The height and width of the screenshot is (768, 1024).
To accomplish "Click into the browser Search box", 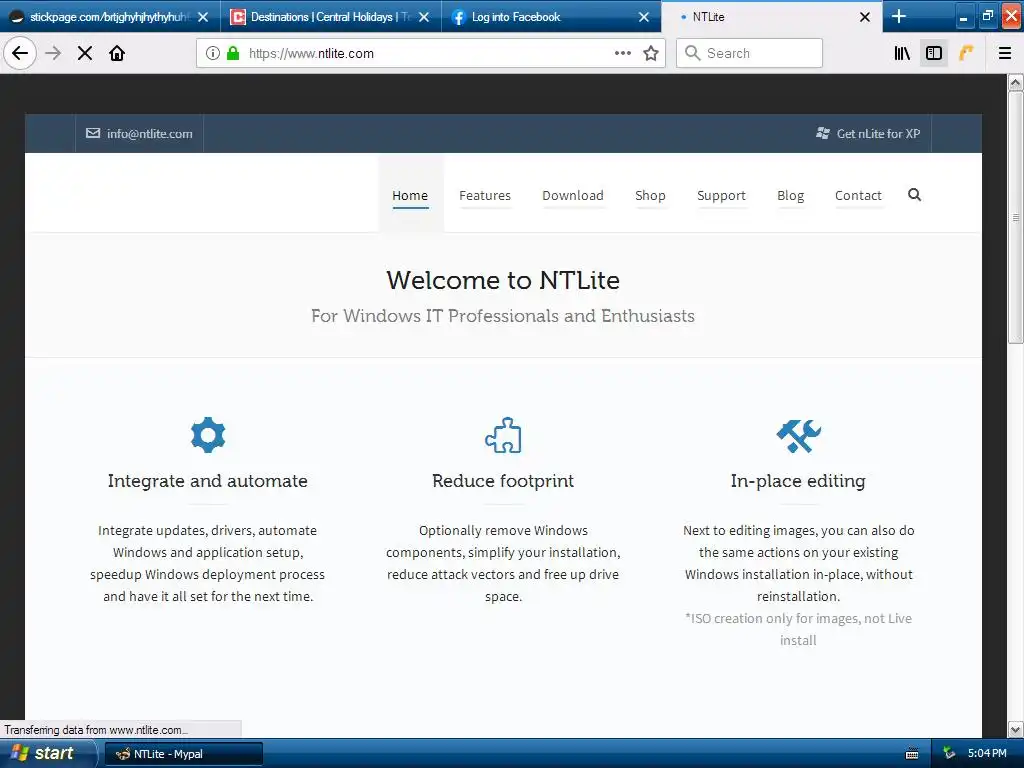I will [749, 53].
